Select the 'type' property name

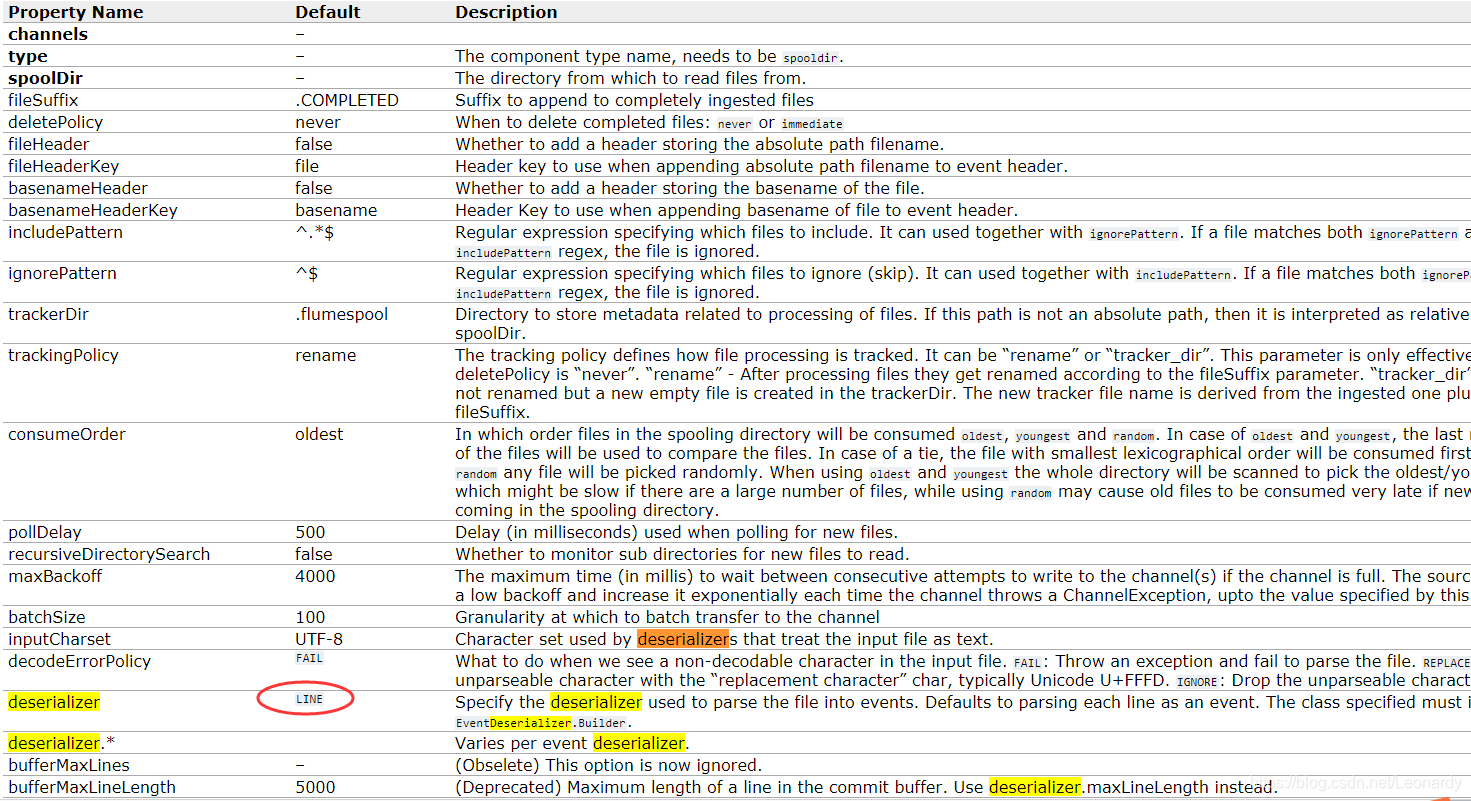click(28, 57)
